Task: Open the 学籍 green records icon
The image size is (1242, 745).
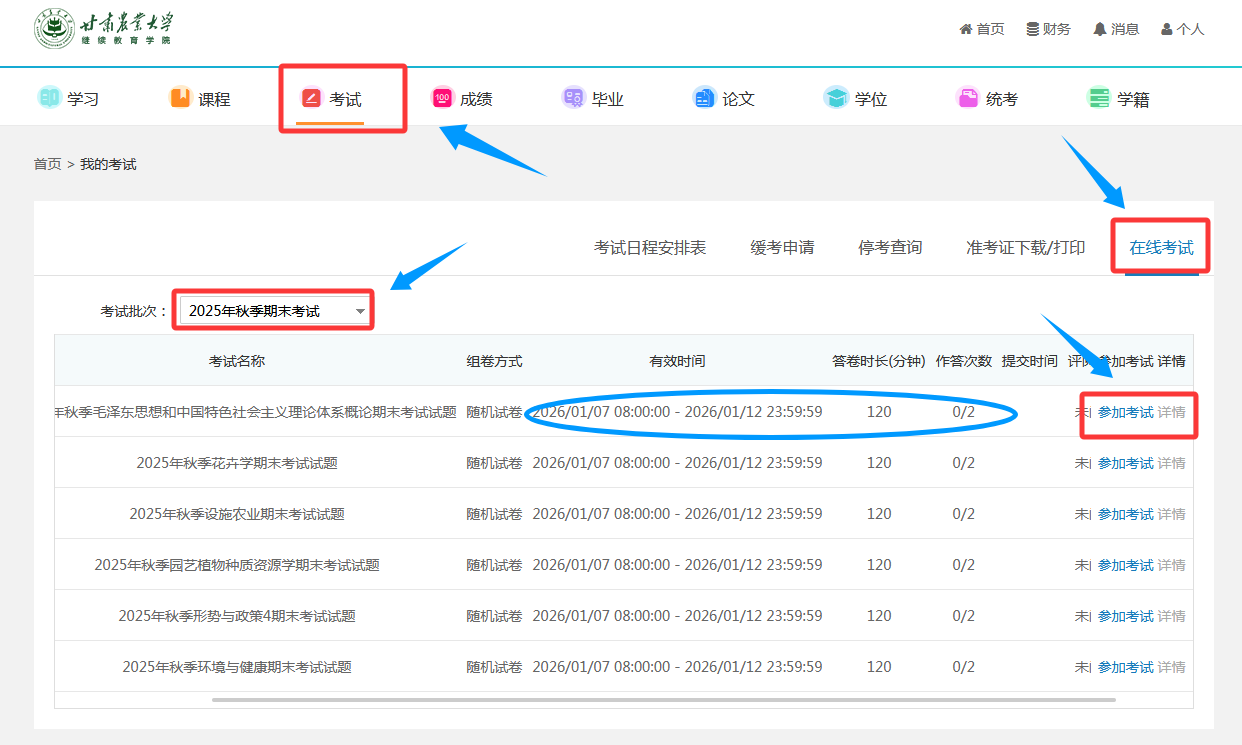Action: tap(1099, 98)
